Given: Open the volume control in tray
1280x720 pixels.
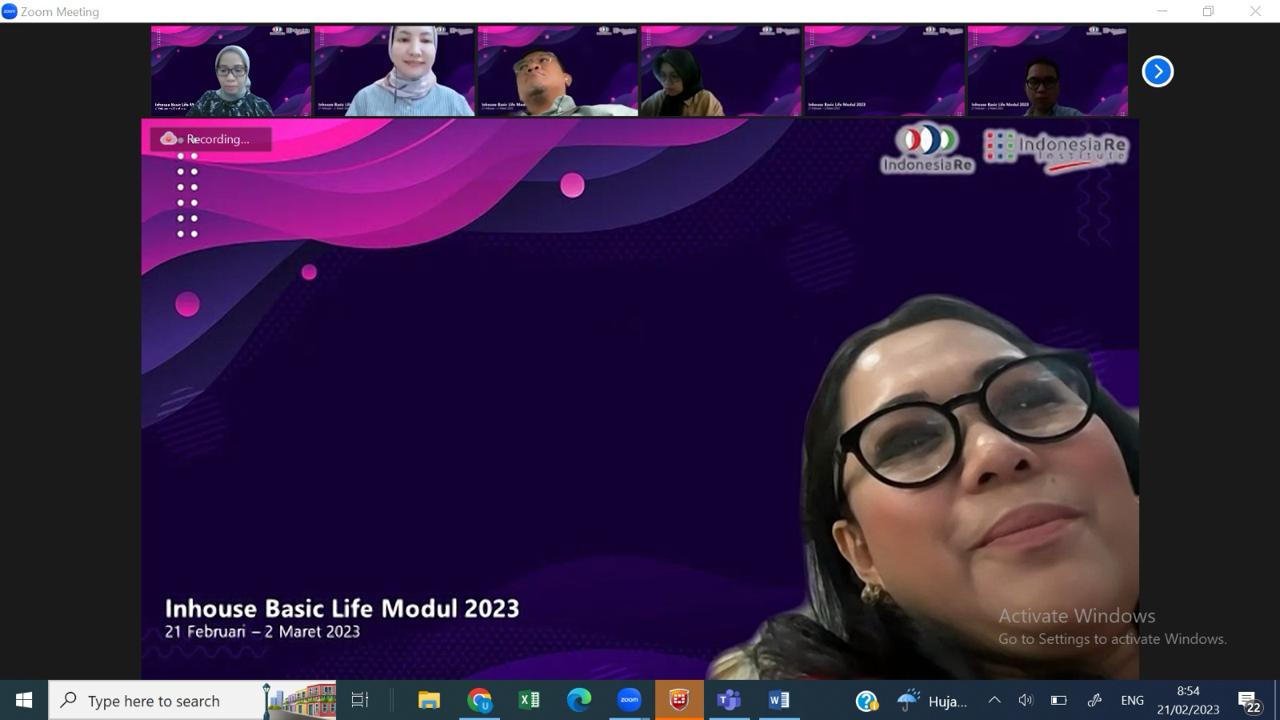Looking at the screenshot, I should (x=1025, y=700).
